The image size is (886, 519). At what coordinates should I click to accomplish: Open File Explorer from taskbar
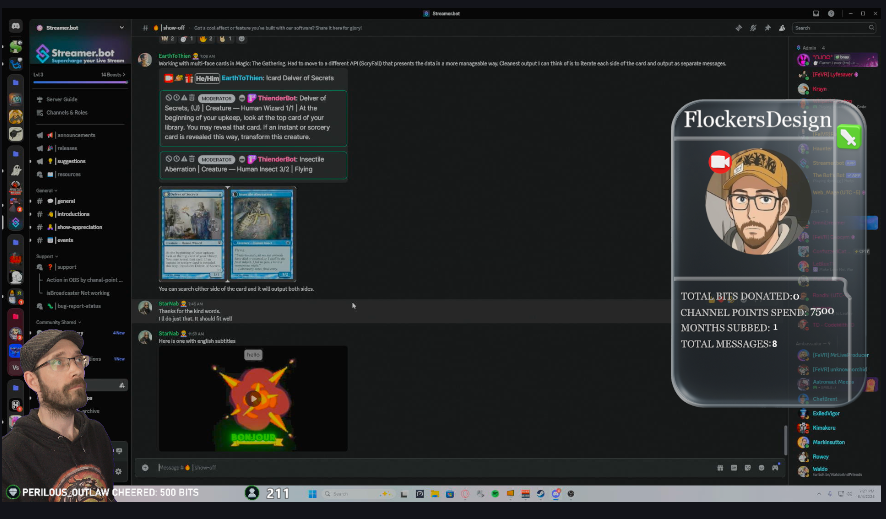point(435,494)
